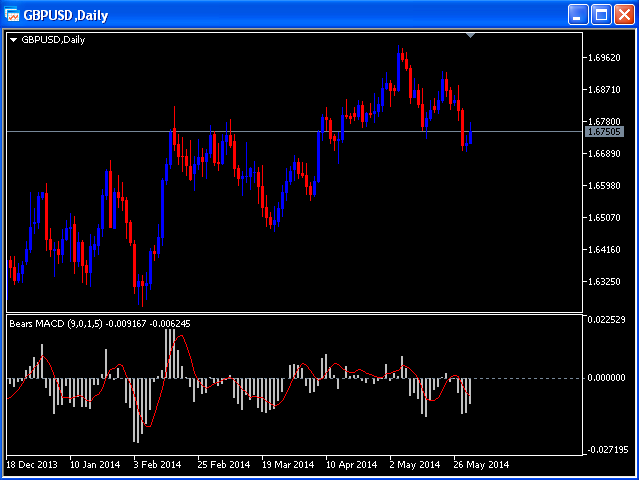
Task: Click the -0.027195 indicator scale value
Action: click(606, 450)
